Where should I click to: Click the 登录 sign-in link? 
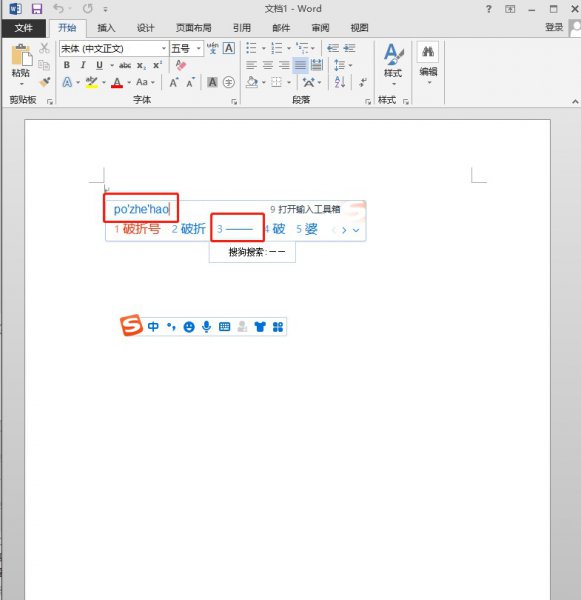(x=554, y=27)
